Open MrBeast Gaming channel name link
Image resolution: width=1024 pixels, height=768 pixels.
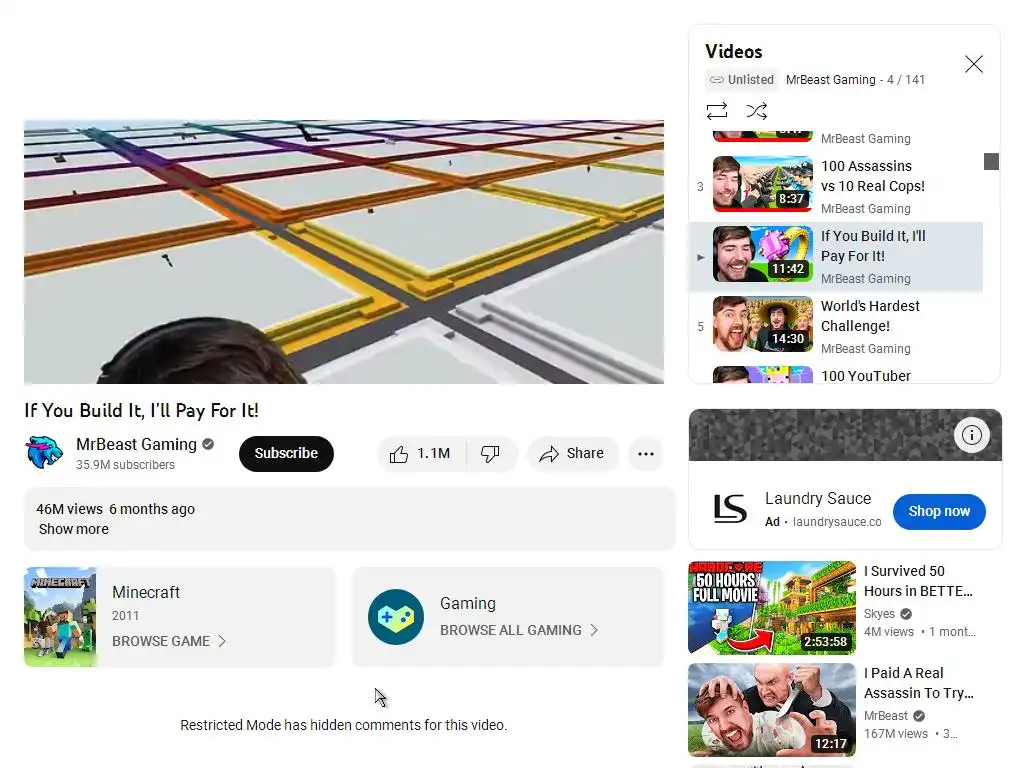pos(136,444)
